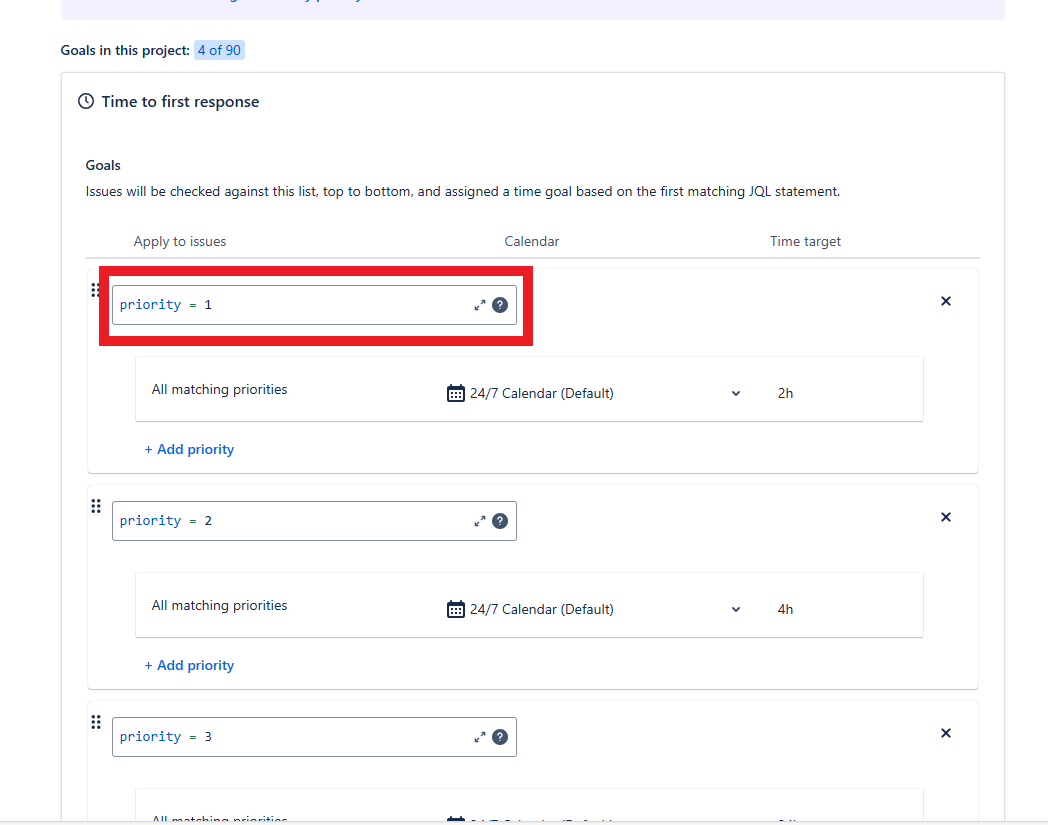Open help for the priority = 2 JQL field

click(x=500, y=521)
